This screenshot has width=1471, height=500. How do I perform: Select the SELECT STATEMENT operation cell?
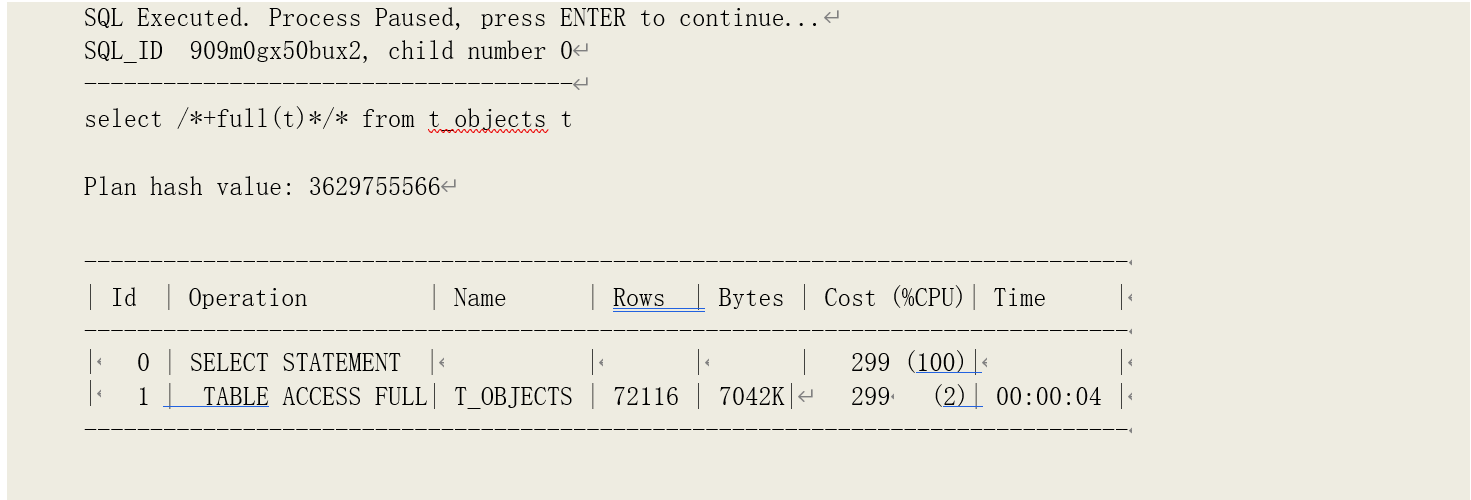tap(295, 363)
